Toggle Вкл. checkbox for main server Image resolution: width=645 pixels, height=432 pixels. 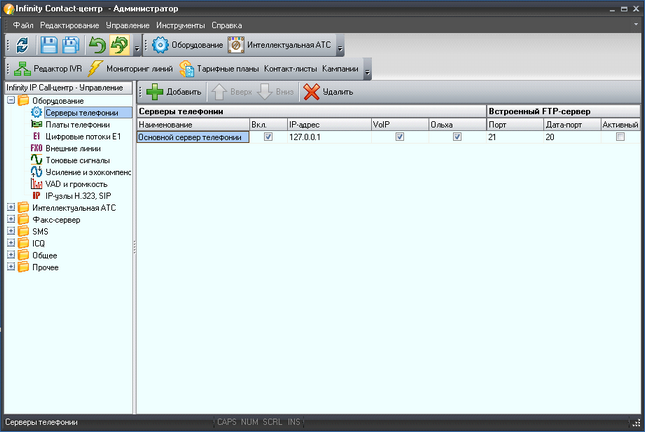point(268,137)
